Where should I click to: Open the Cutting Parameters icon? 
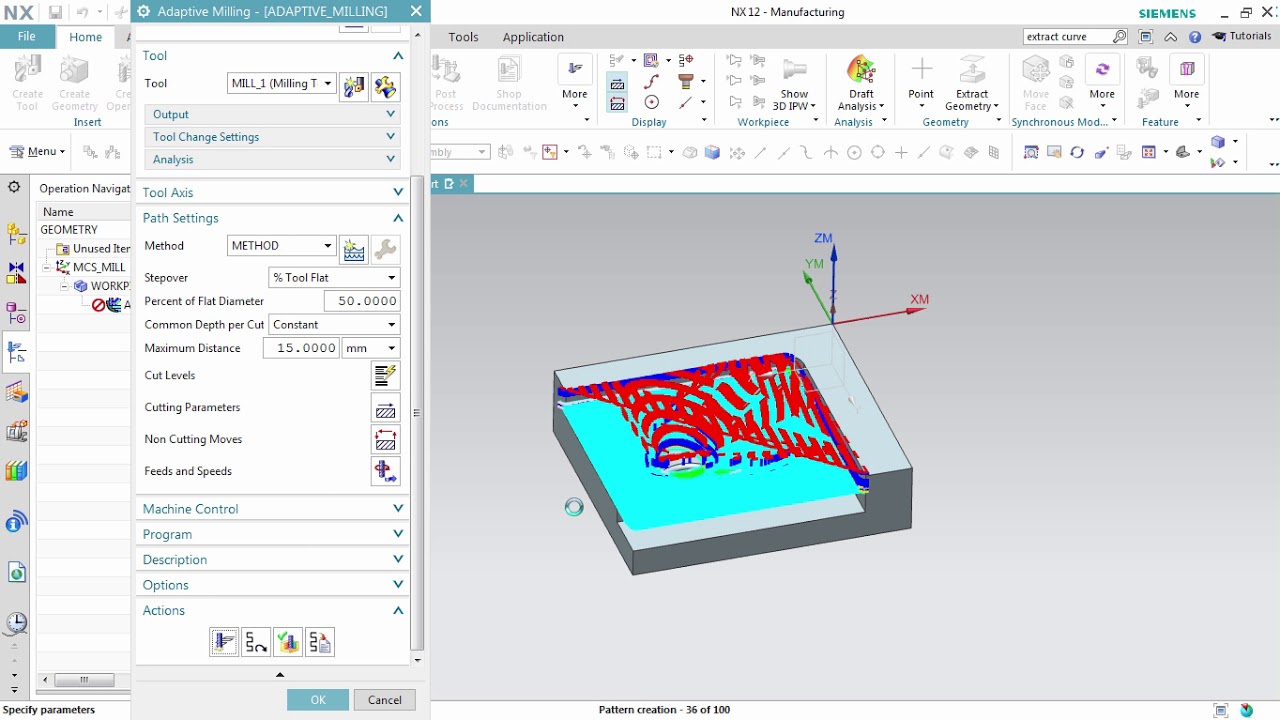pyautogui.click(x=385, y=408)
